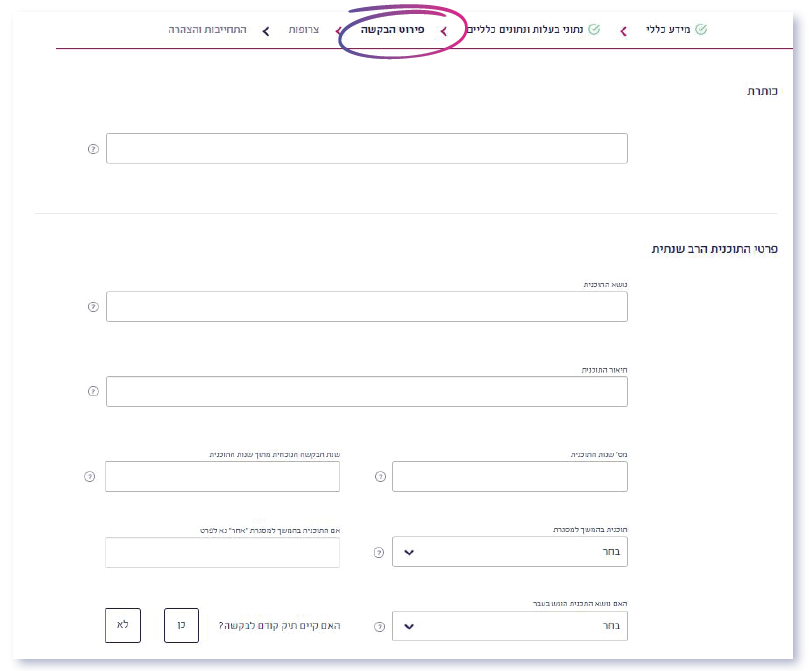
Task: Select לא for existing prior file question
Action: [123, 625]
